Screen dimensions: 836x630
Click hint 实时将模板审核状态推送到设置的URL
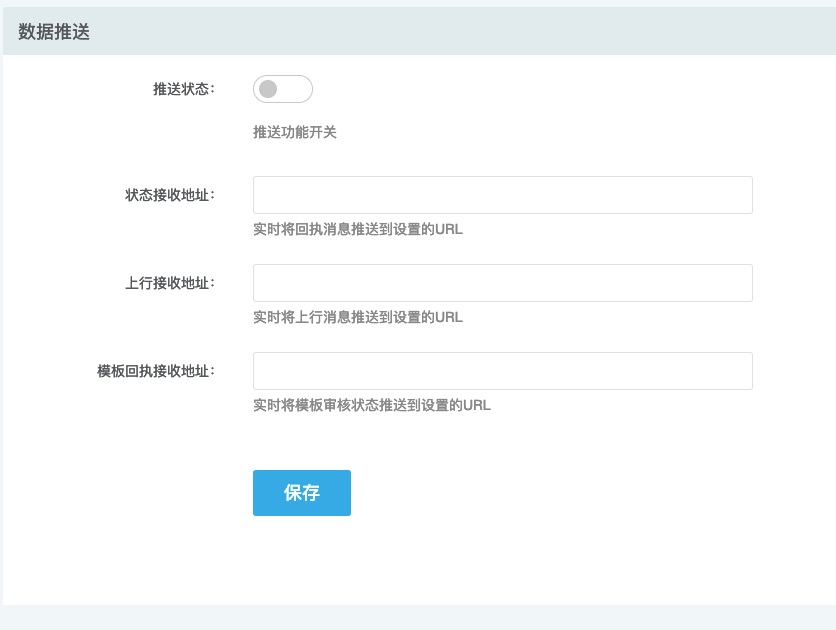(372, 405)
